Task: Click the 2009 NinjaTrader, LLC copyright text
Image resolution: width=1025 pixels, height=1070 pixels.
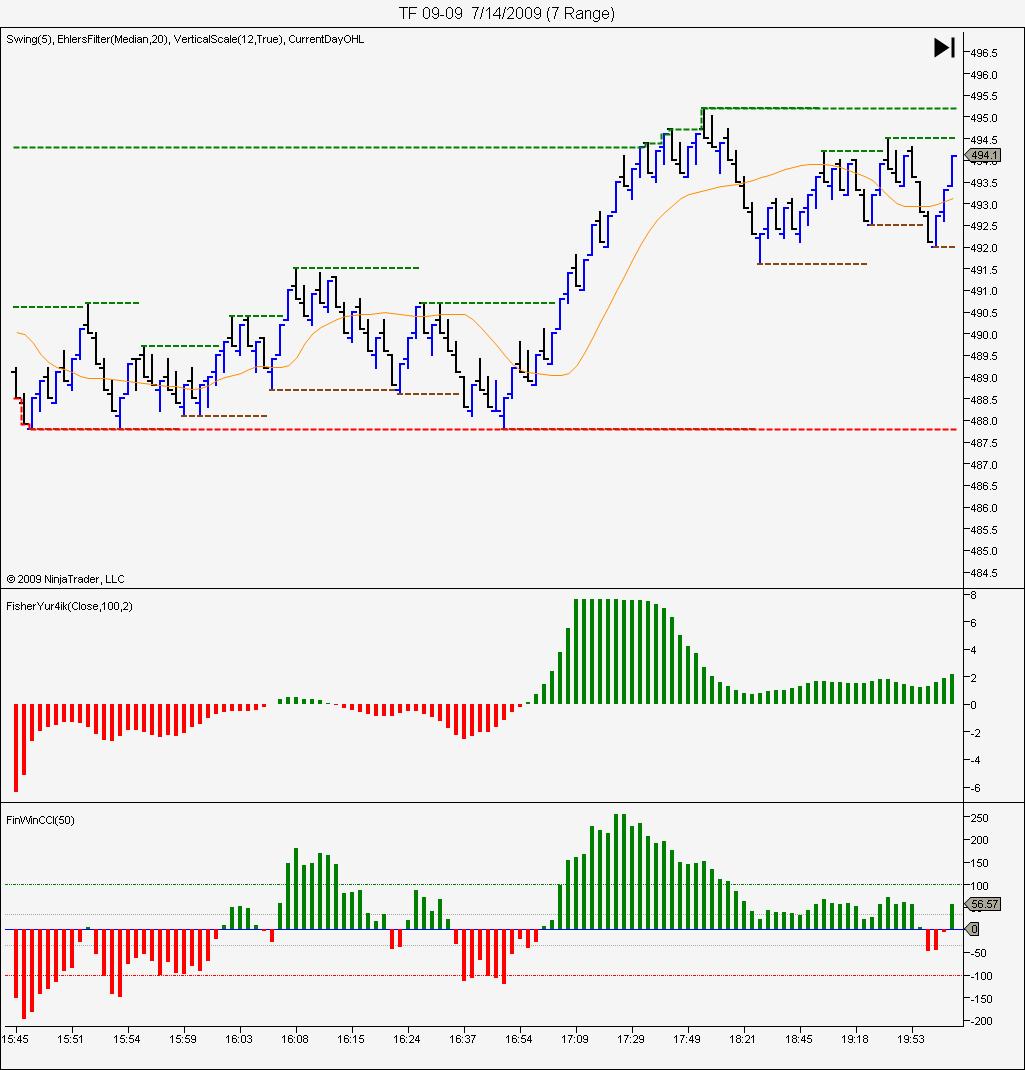Action: (66, 579)
